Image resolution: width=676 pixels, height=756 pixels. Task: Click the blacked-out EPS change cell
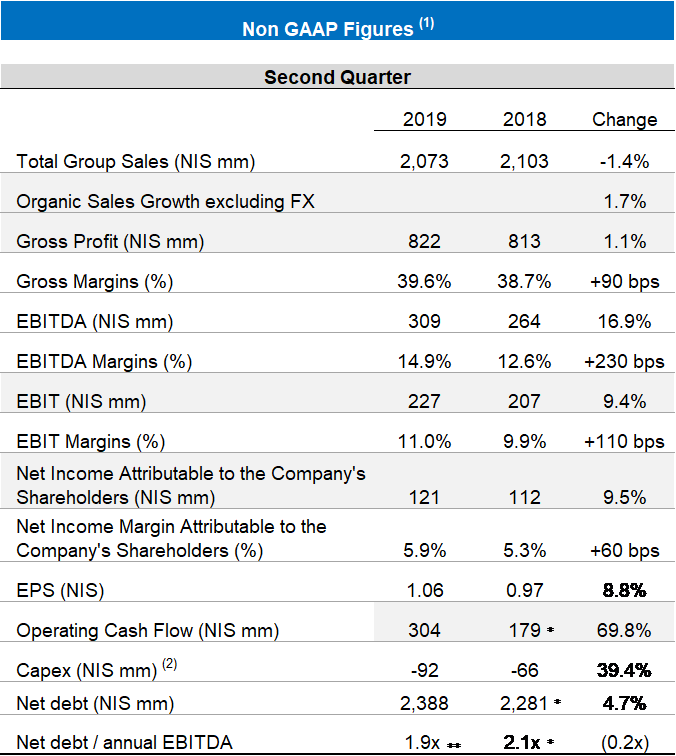click(x=624, y=590)
